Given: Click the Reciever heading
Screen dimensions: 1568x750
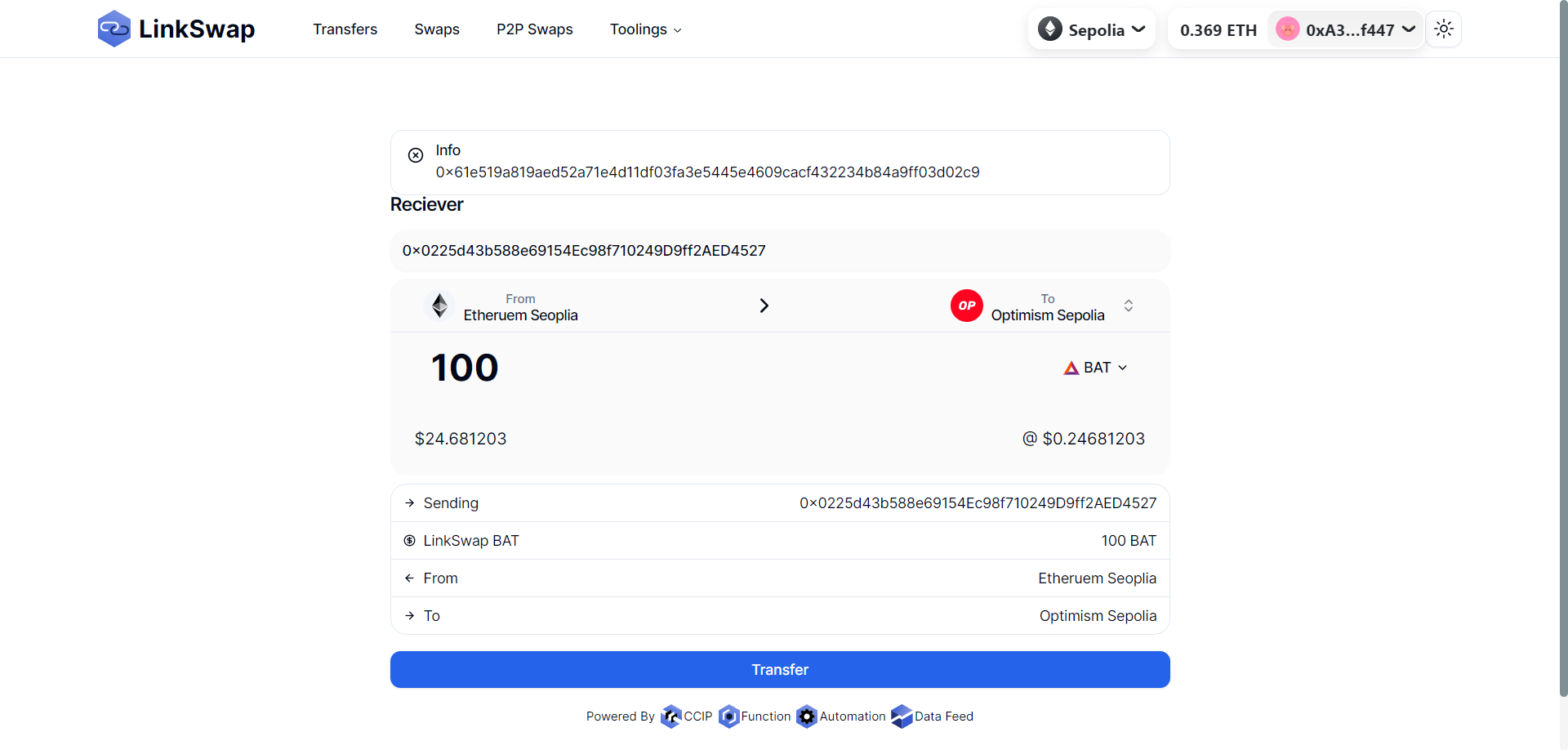Looking at the screenshot, I should pyautogui.click(x=427, y=205).
